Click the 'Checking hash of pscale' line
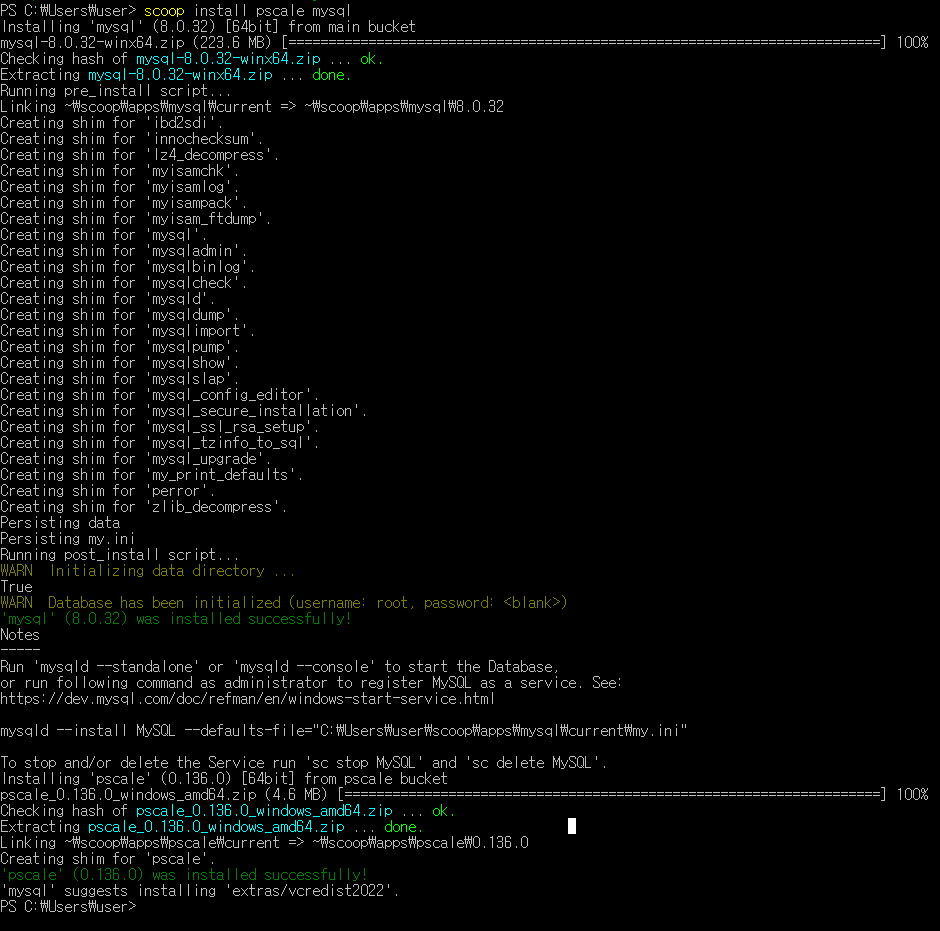Viewport: 940px width, 931px height. pyautogui.click(x=227, y=811)
